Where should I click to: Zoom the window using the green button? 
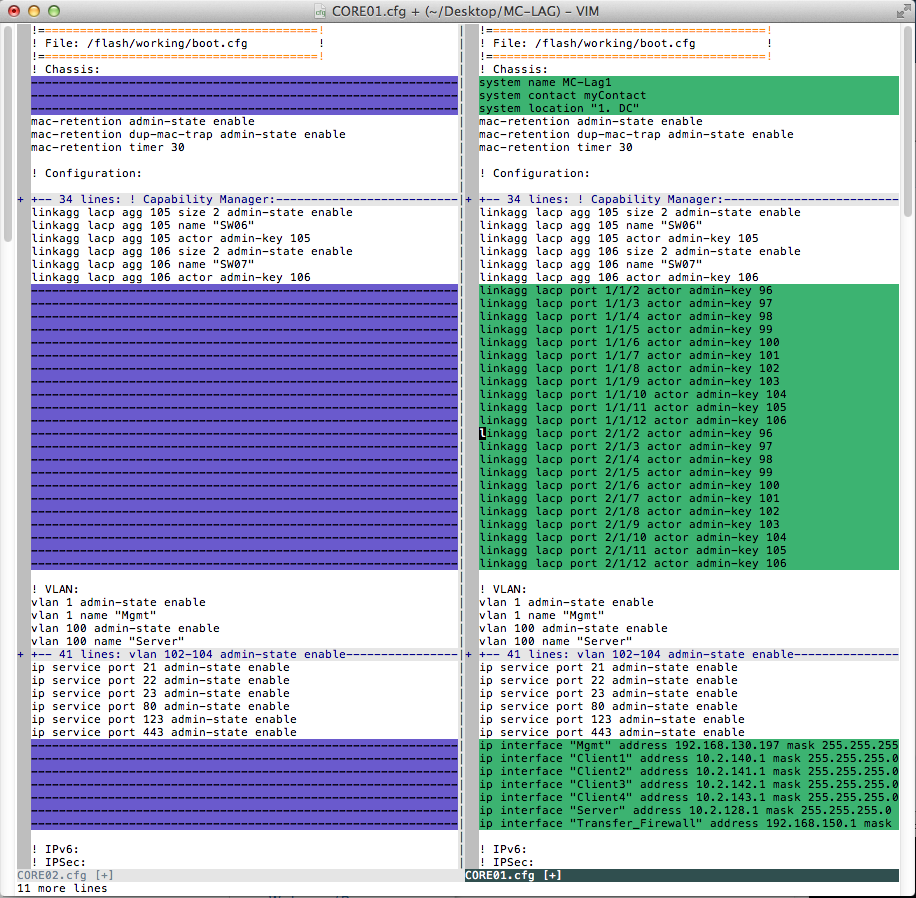coord(53,10)
